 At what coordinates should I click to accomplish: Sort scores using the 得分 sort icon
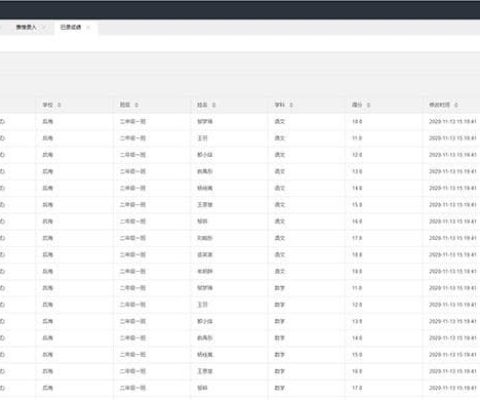coord(368,105)
